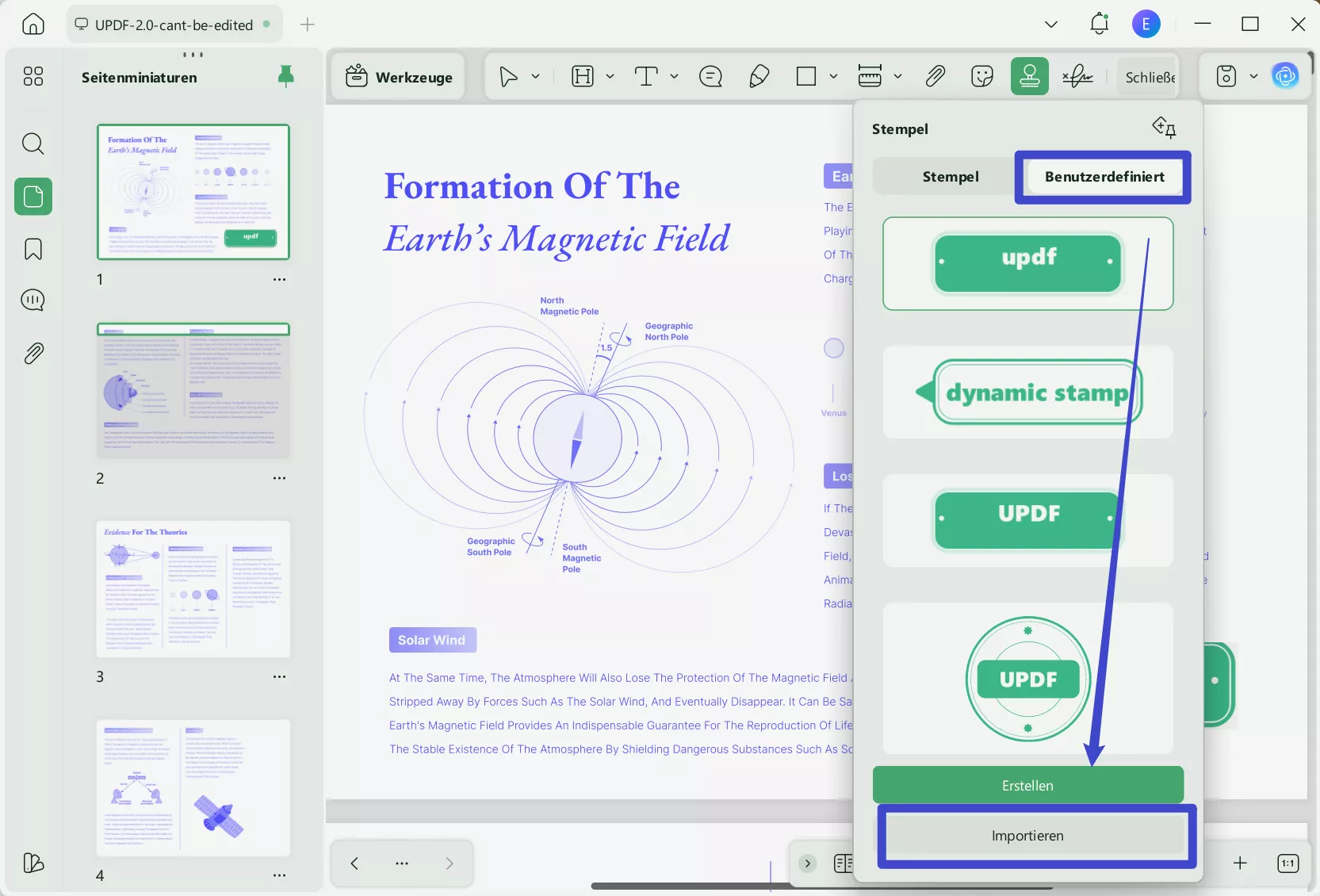Open the options menu for page 3
The width and height of the screenshot is (1320, 896).
tap(279, 677)
